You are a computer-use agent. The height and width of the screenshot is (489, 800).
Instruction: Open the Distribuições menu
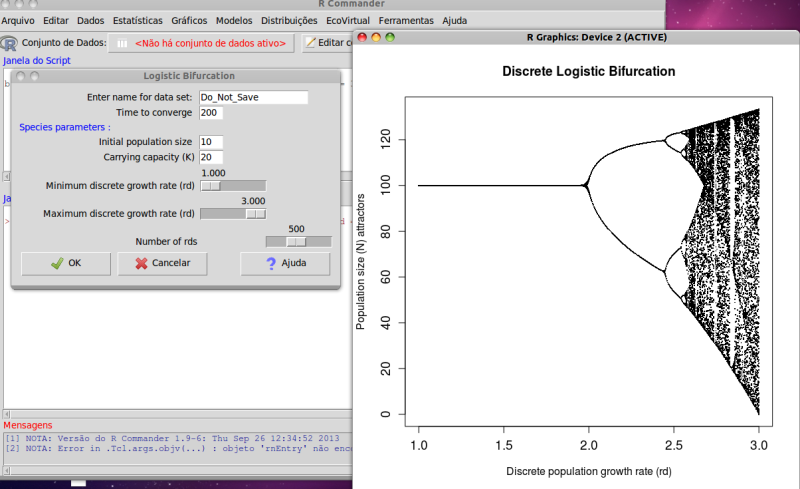coord(289,20)
